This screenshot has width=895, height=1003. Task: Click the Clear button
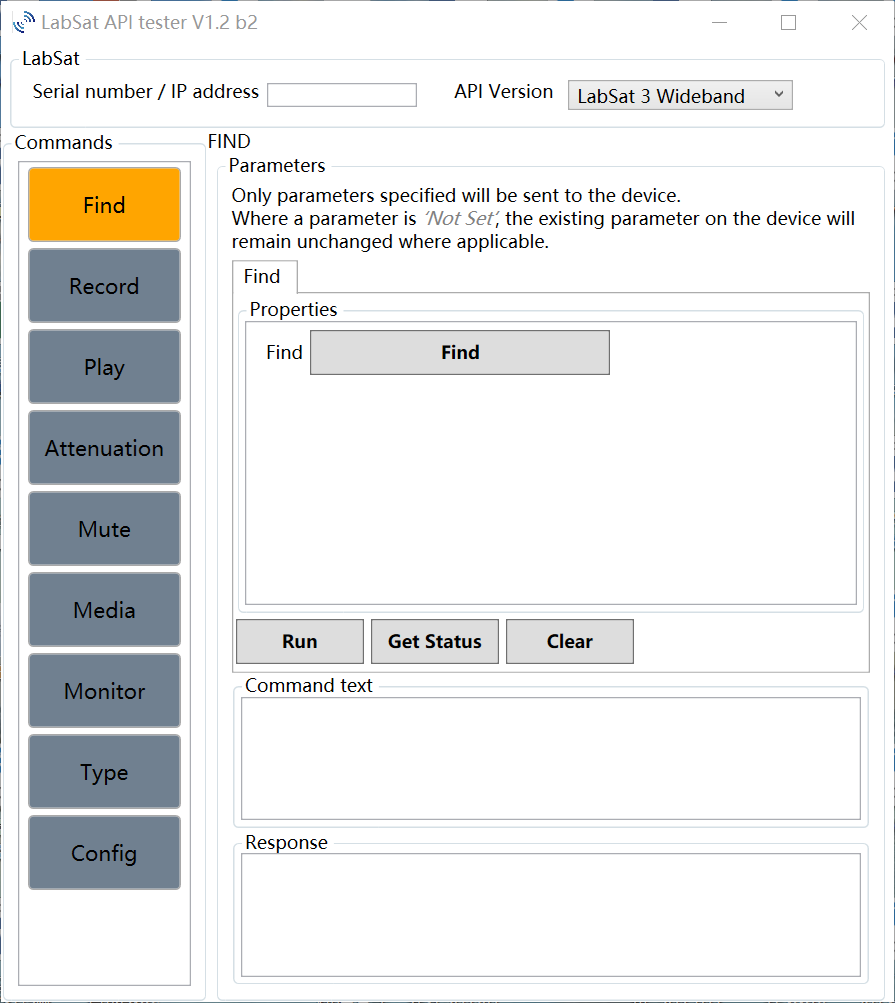tap(570, 641)
